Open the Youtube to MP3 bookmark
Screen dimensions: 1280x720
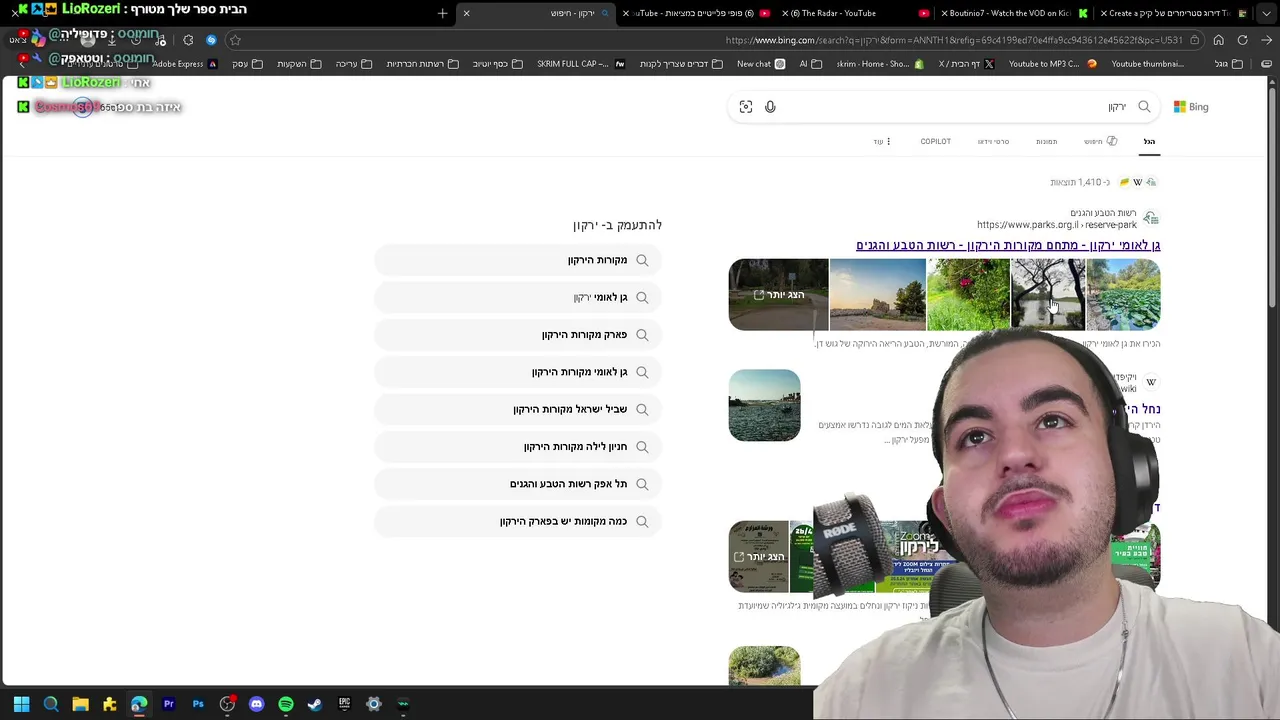point(1052,64)
